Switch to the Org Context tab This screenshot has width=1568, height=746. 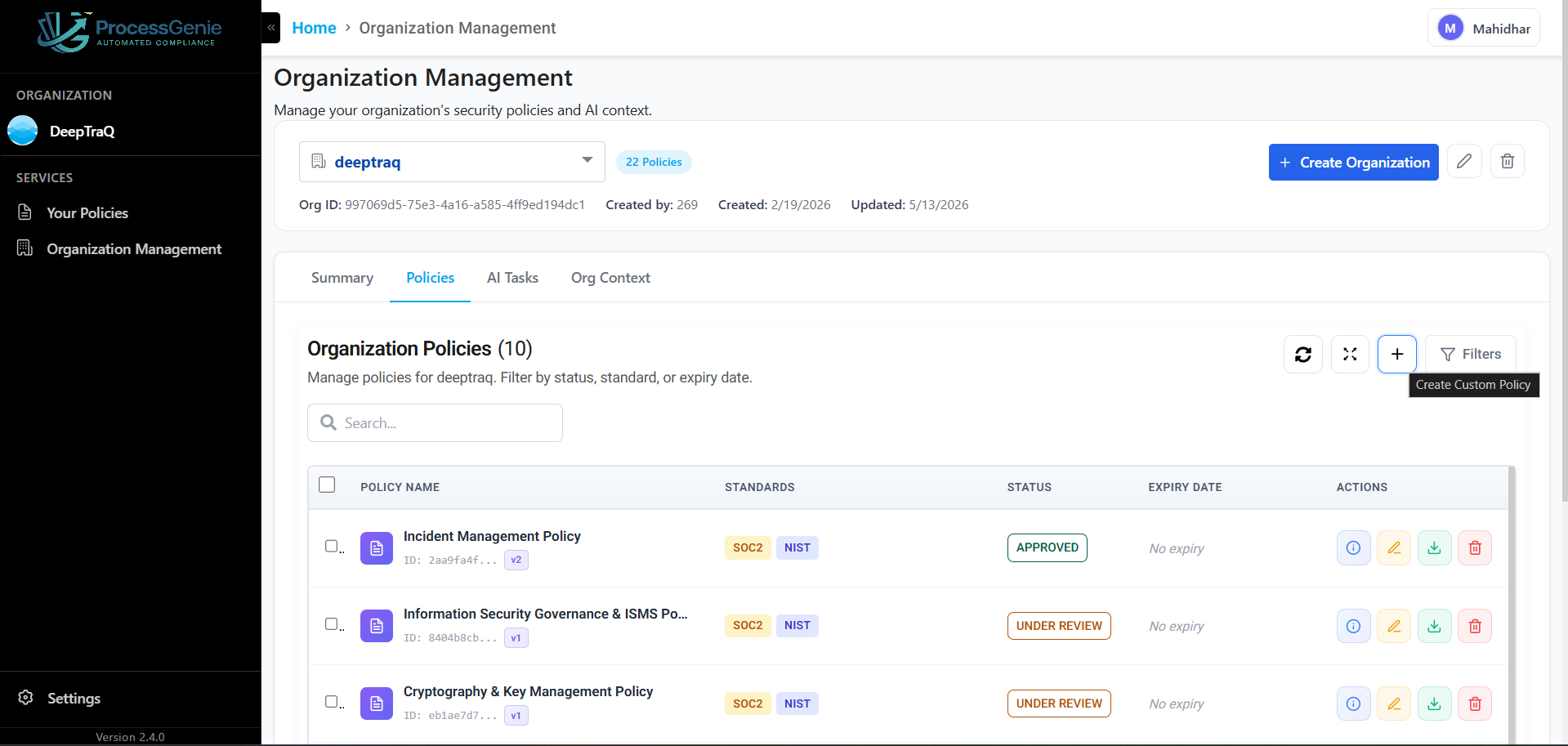(x=610, y=278)
